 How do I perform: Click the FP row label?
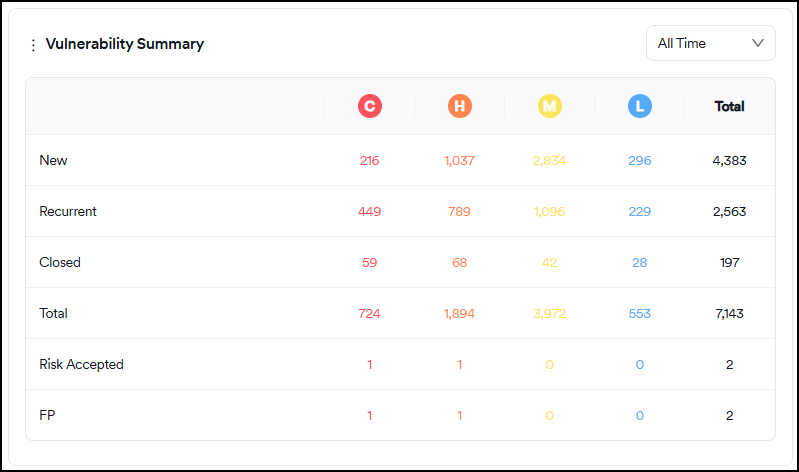pos(47,415)
